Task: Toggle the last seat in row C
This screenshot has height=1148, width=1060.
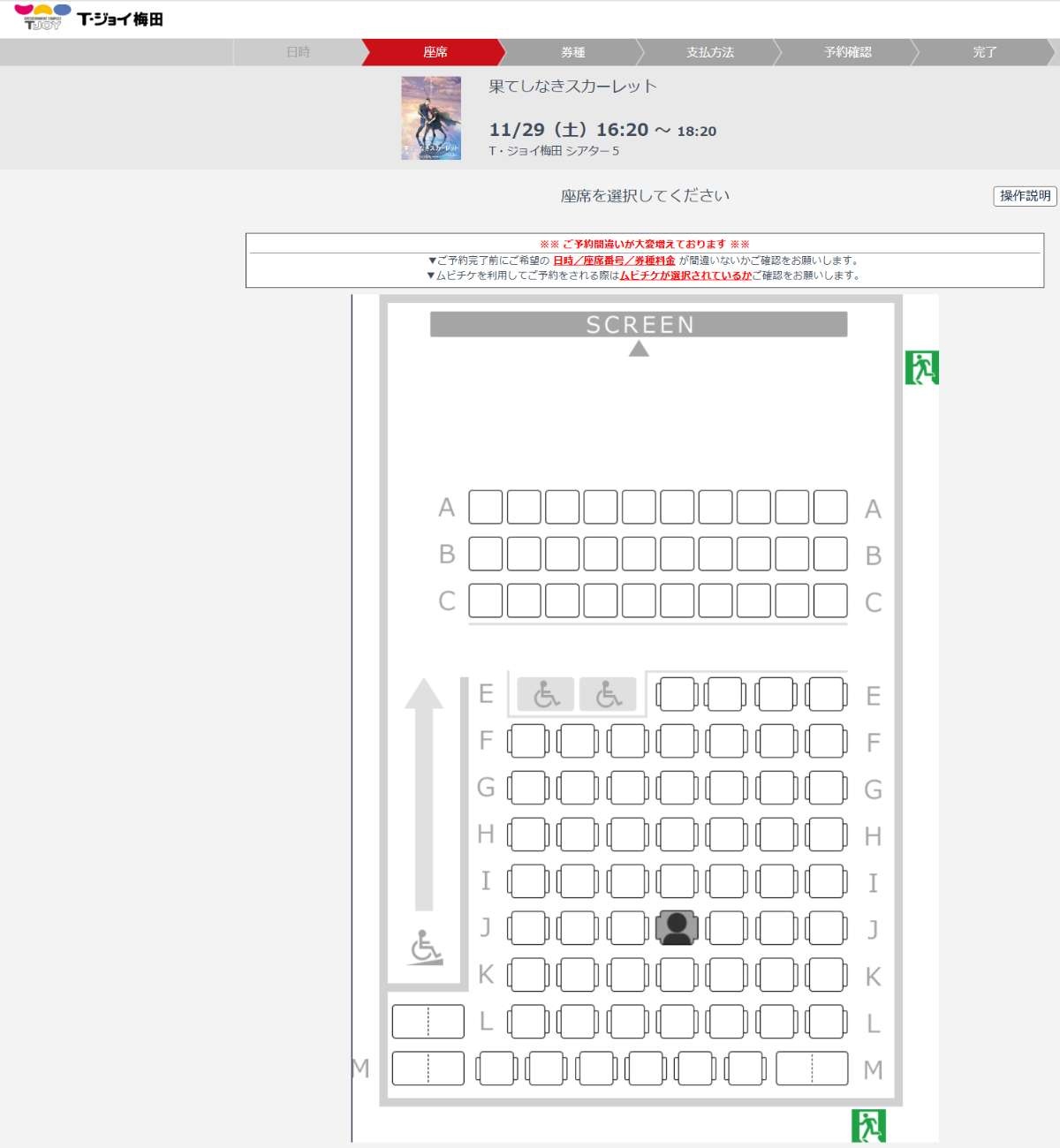Action: (x=830, y=600)
